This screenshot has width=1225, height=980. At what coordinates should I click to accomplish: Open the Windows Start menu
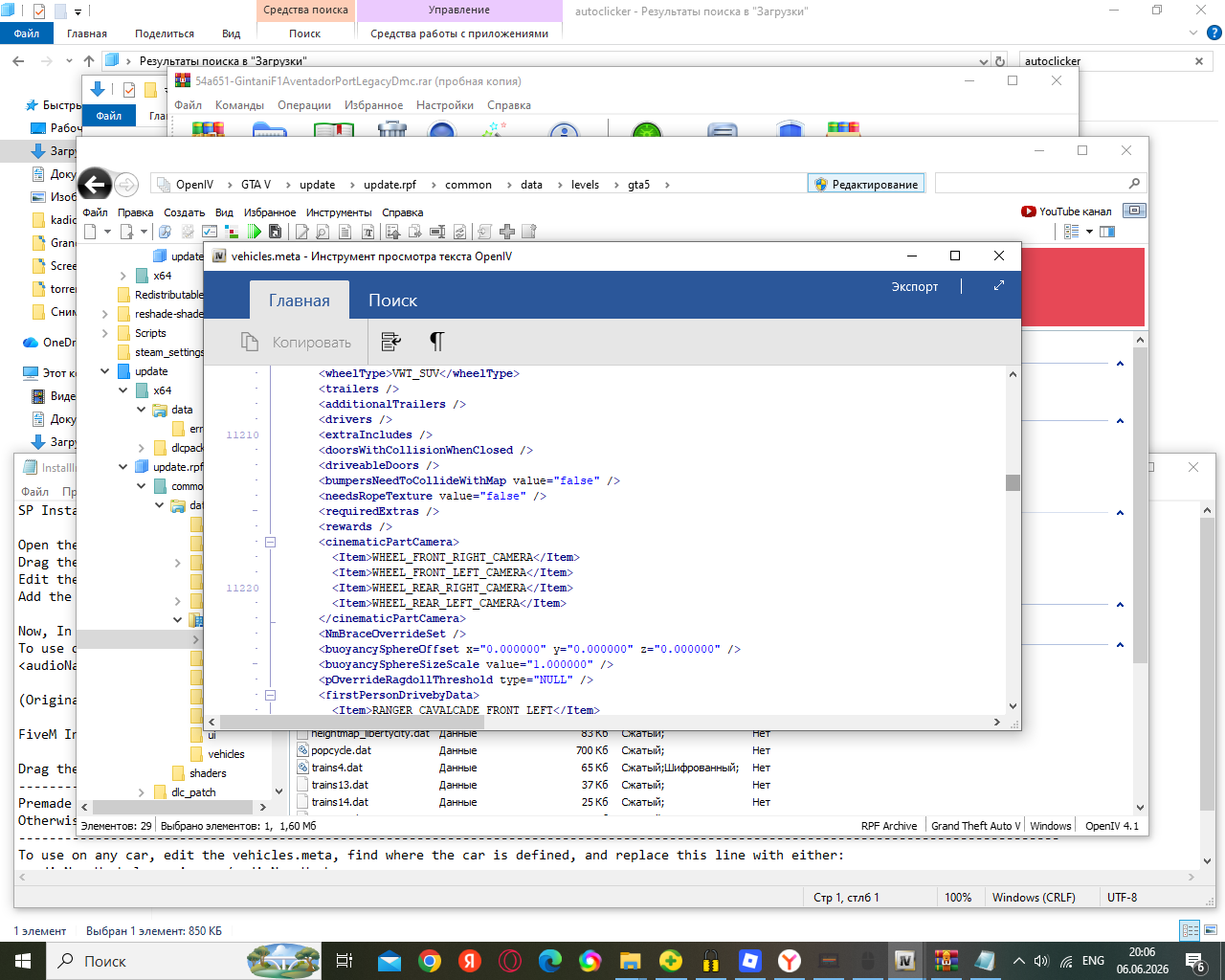pyautogui.click(x=23, y=961)
